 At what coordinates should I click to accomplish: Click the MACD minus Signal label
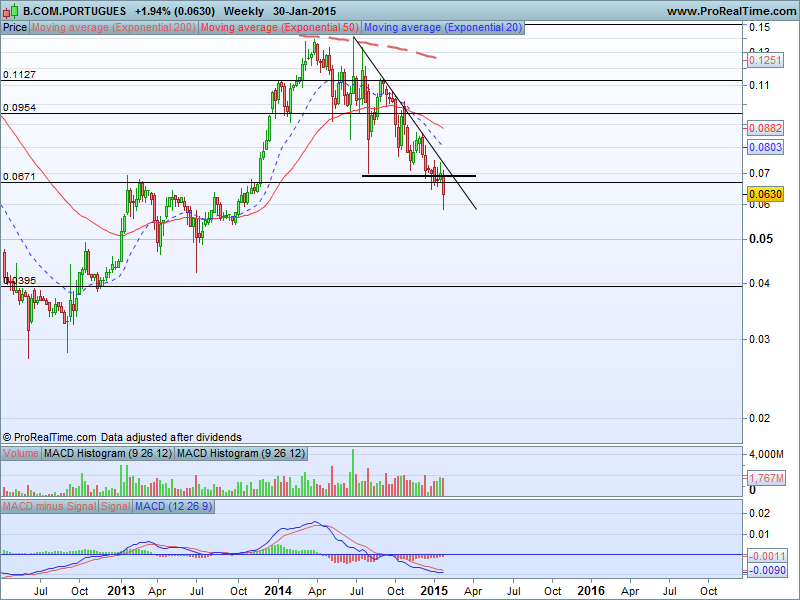(49, 506)
